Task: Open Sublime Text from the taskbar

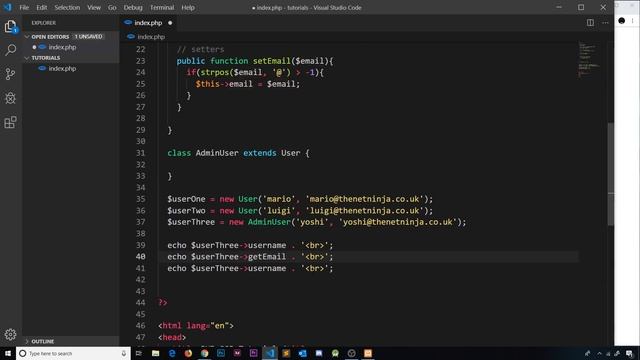Action: pyautogui.click(x=286, y=353)
